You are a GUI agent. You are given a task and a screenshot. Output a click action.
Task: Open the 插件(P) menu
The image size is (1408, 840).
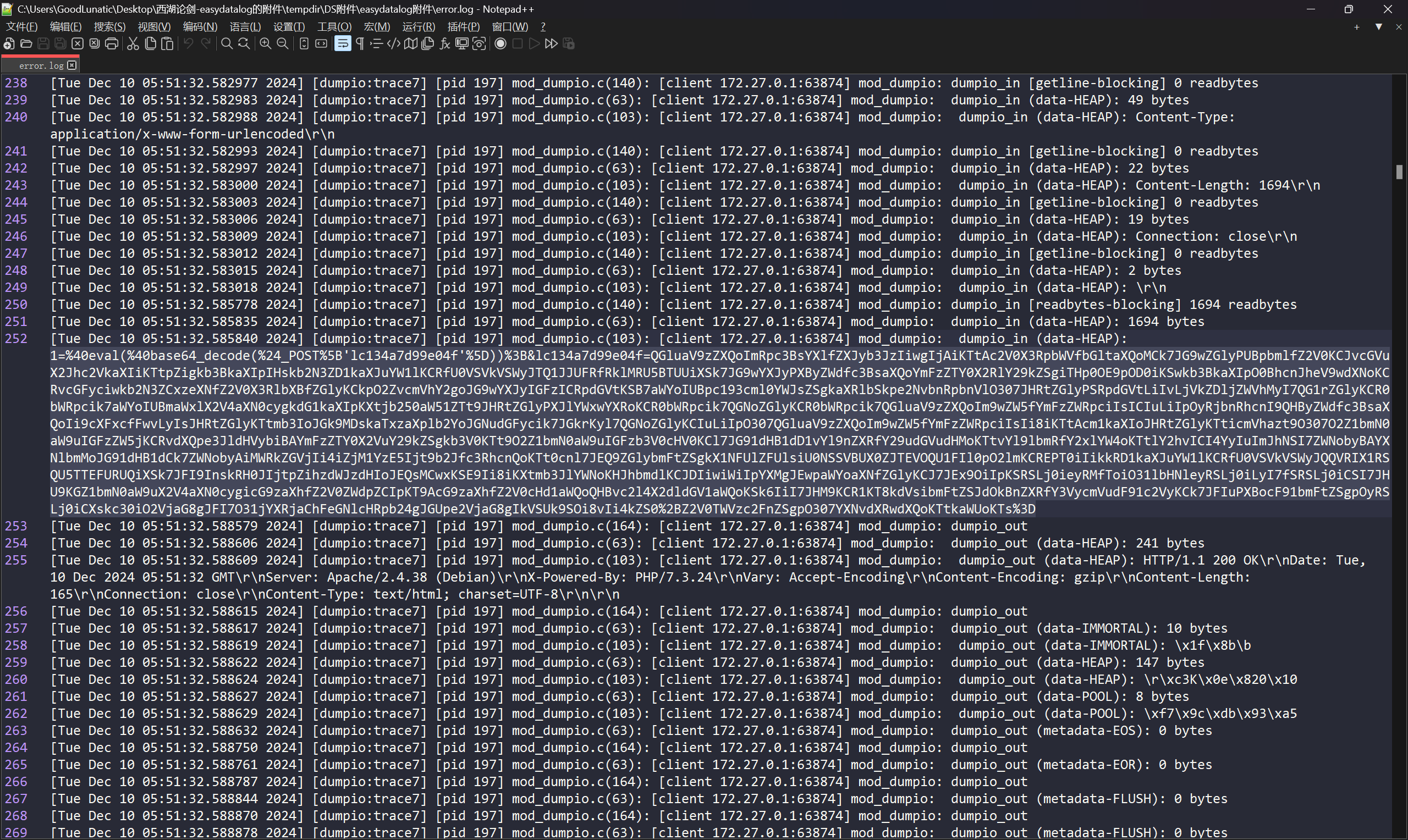(463, 26)
